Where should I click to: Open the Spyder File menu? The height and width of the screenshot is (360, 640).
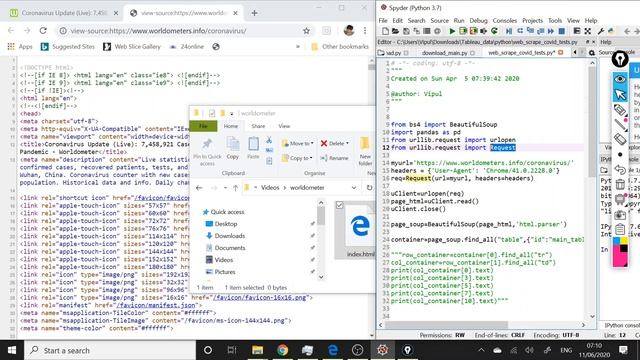coord(383,20)
